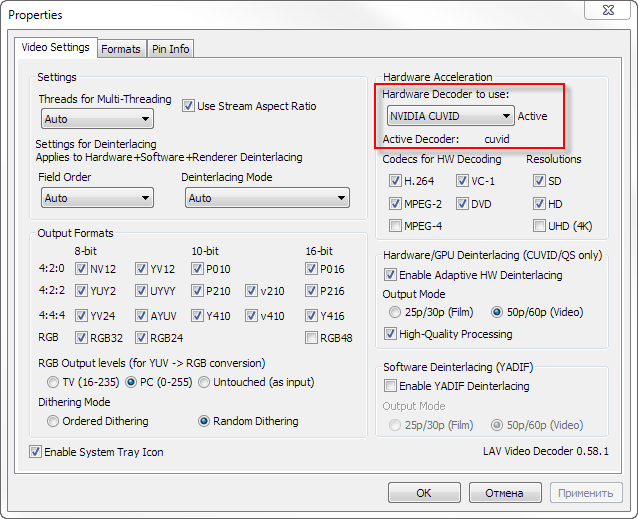638x519 pixels.
Task: Enable UHD (4K) resolution checkbox
Action: (540, 225)
